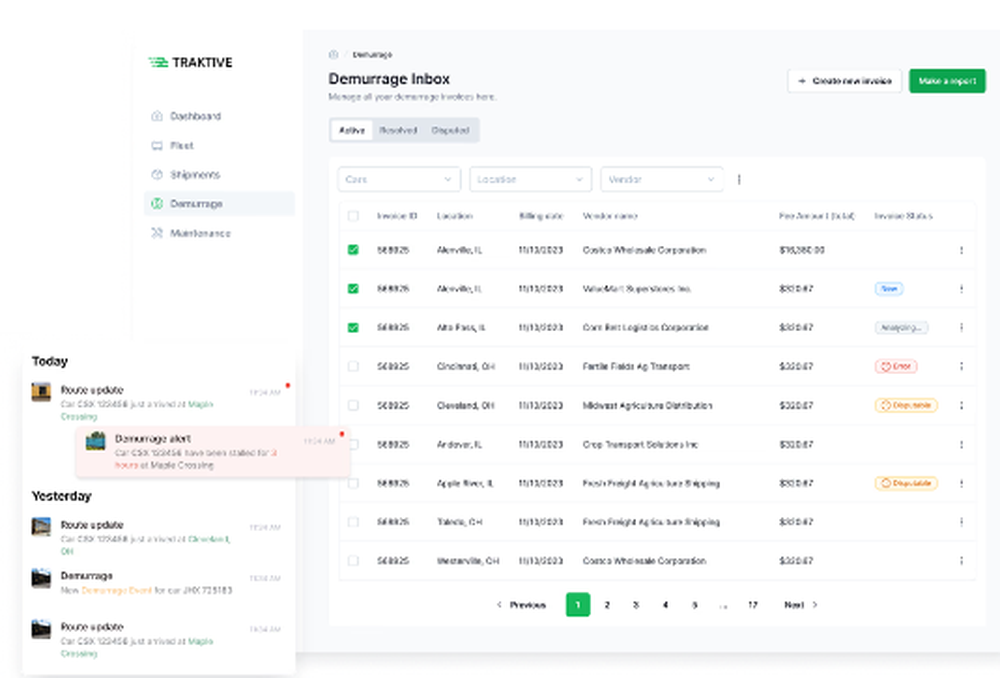This screenshot has height=678, width=1000.
Task: Open the row menu for Midwest Agriculture Distribution
Action: pyautogui.click(x=961, y=405)
